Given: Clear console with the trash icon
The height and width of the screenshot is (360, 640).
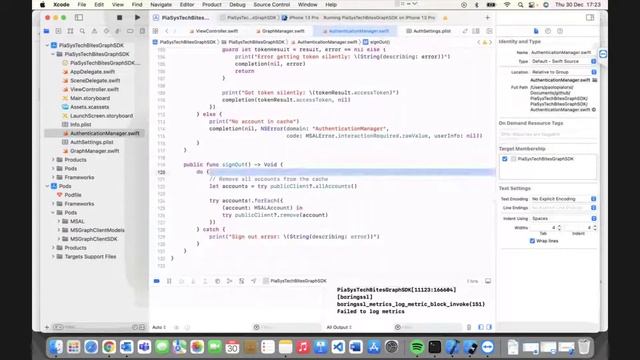Looking at the screenshot, I should pyautogui.click(x=469, y=327).
